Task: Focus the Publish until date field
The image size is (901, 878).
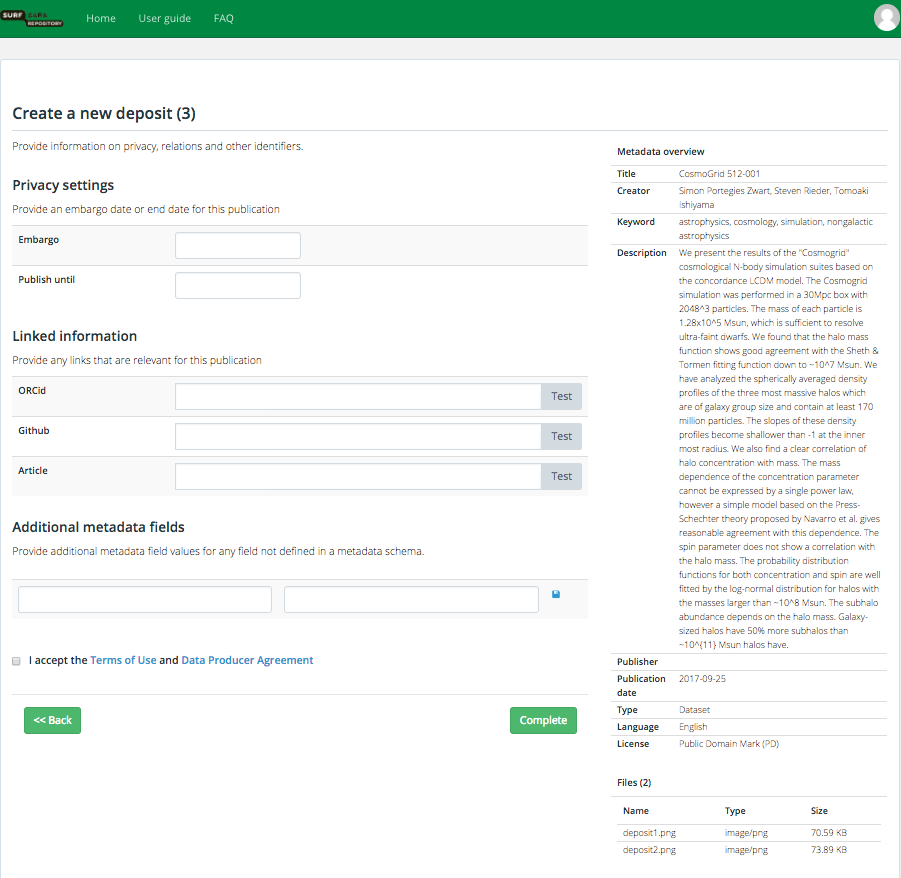Action: tap(238, 286)
